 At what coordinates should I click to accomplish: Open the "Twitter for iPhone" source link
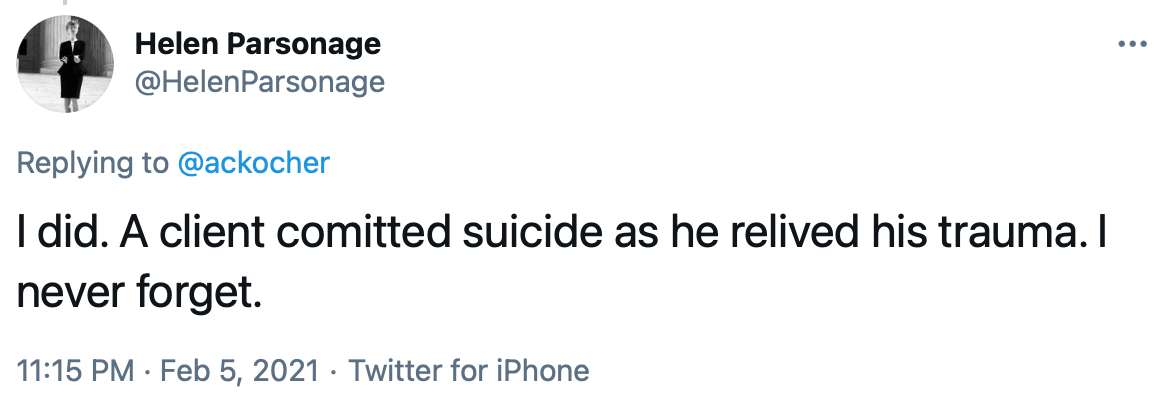click(x=468, y=370)
